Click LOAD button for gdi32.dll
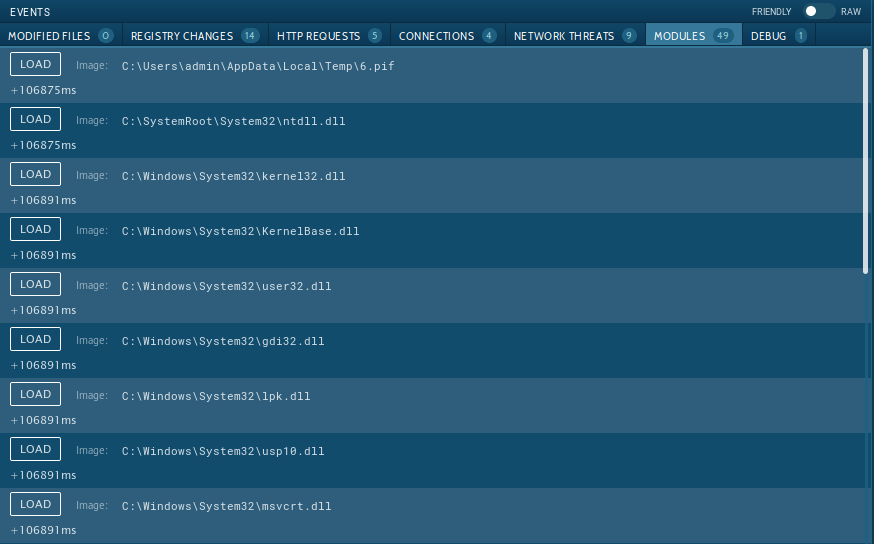Viewport: 874px width, 544px height. pyautogui.click(x=35, y=339)
